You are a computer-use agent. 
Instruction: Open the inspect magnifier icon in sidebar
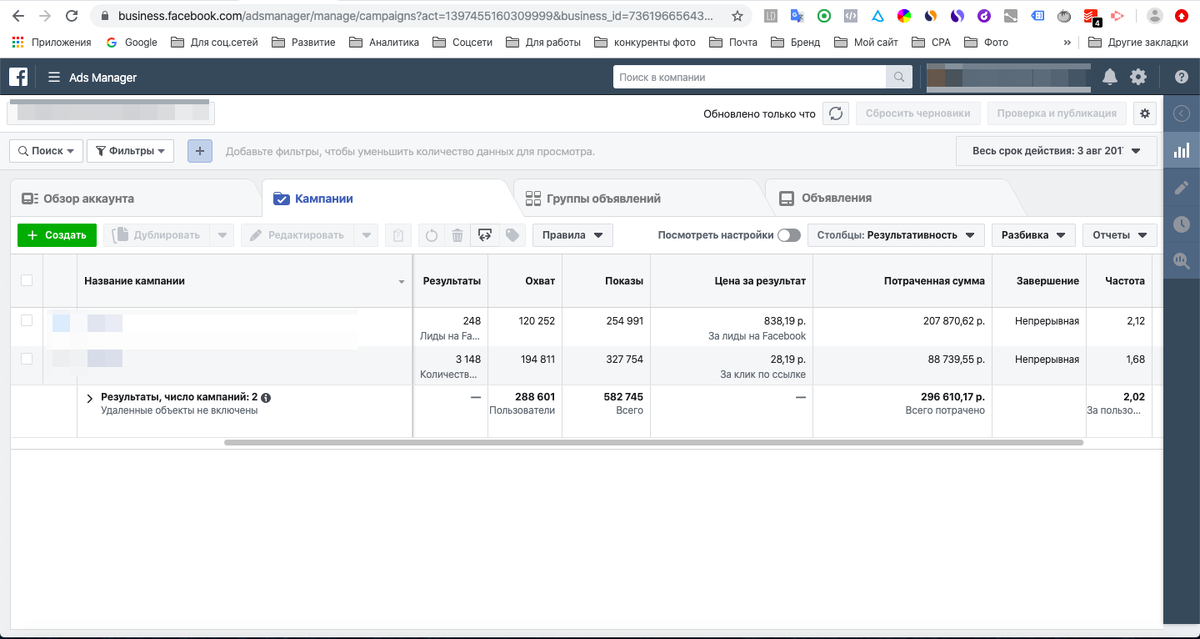(1181, 261)
